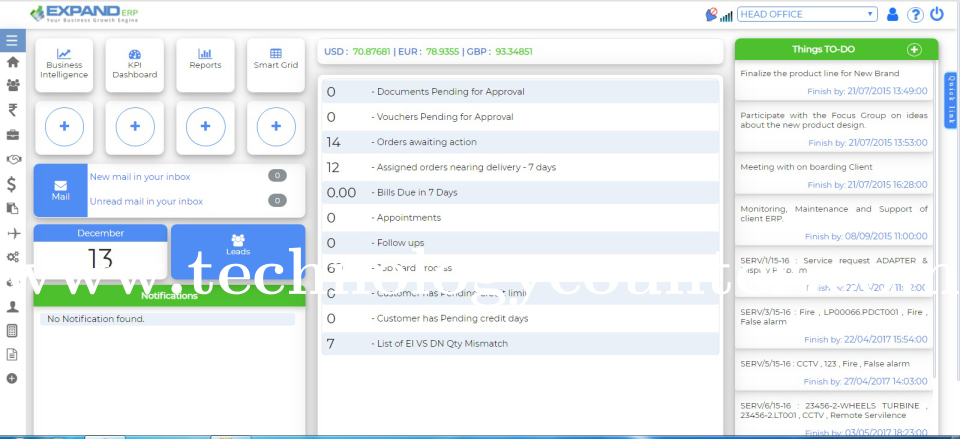Screen dimensions: 960x439
Task: Toggle the hamburger menu in sidebar
Action: (12, 41)
